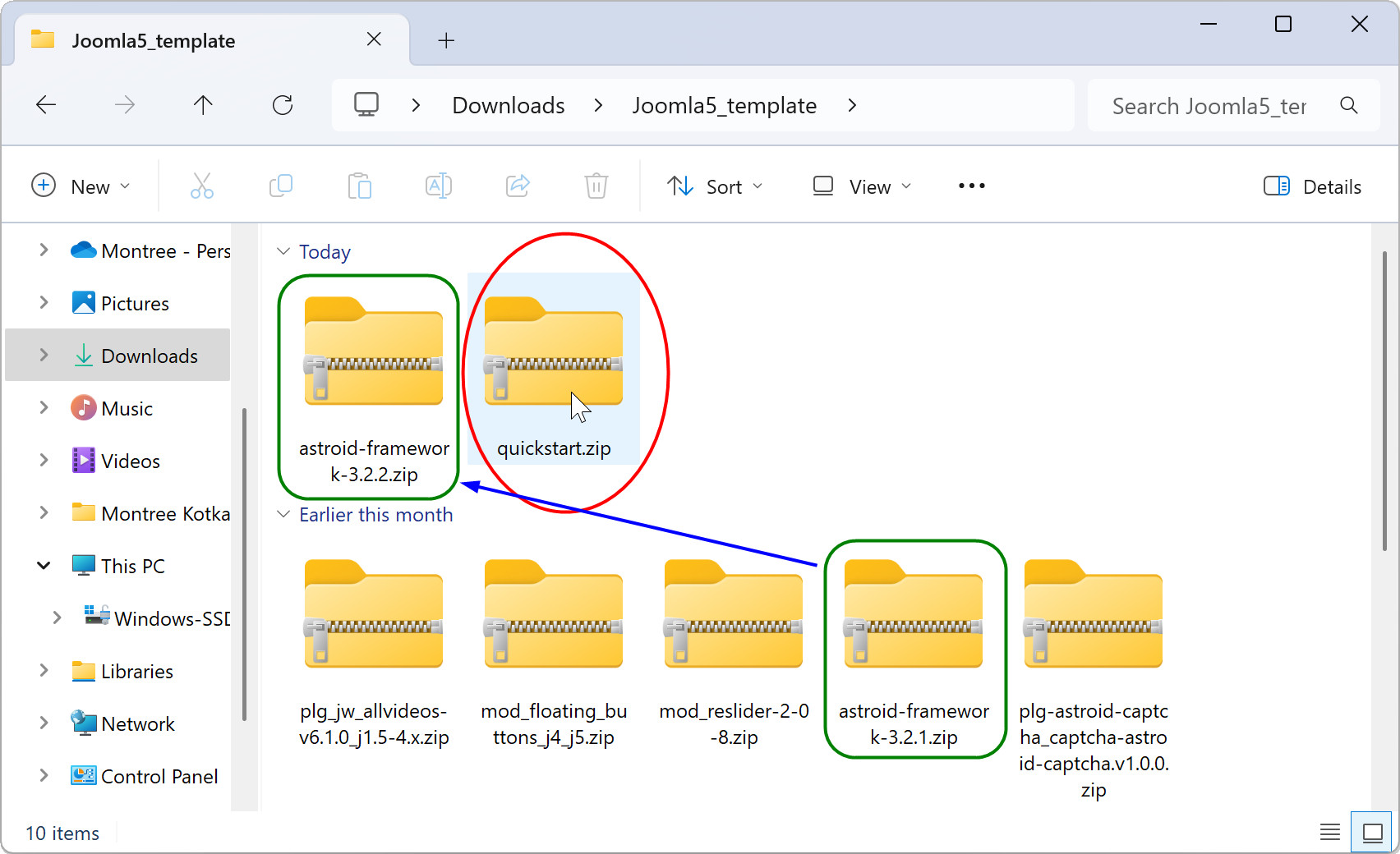Delete the selection using the trash icon
The width and height of the screenshot is (1400, 854).
596,186
